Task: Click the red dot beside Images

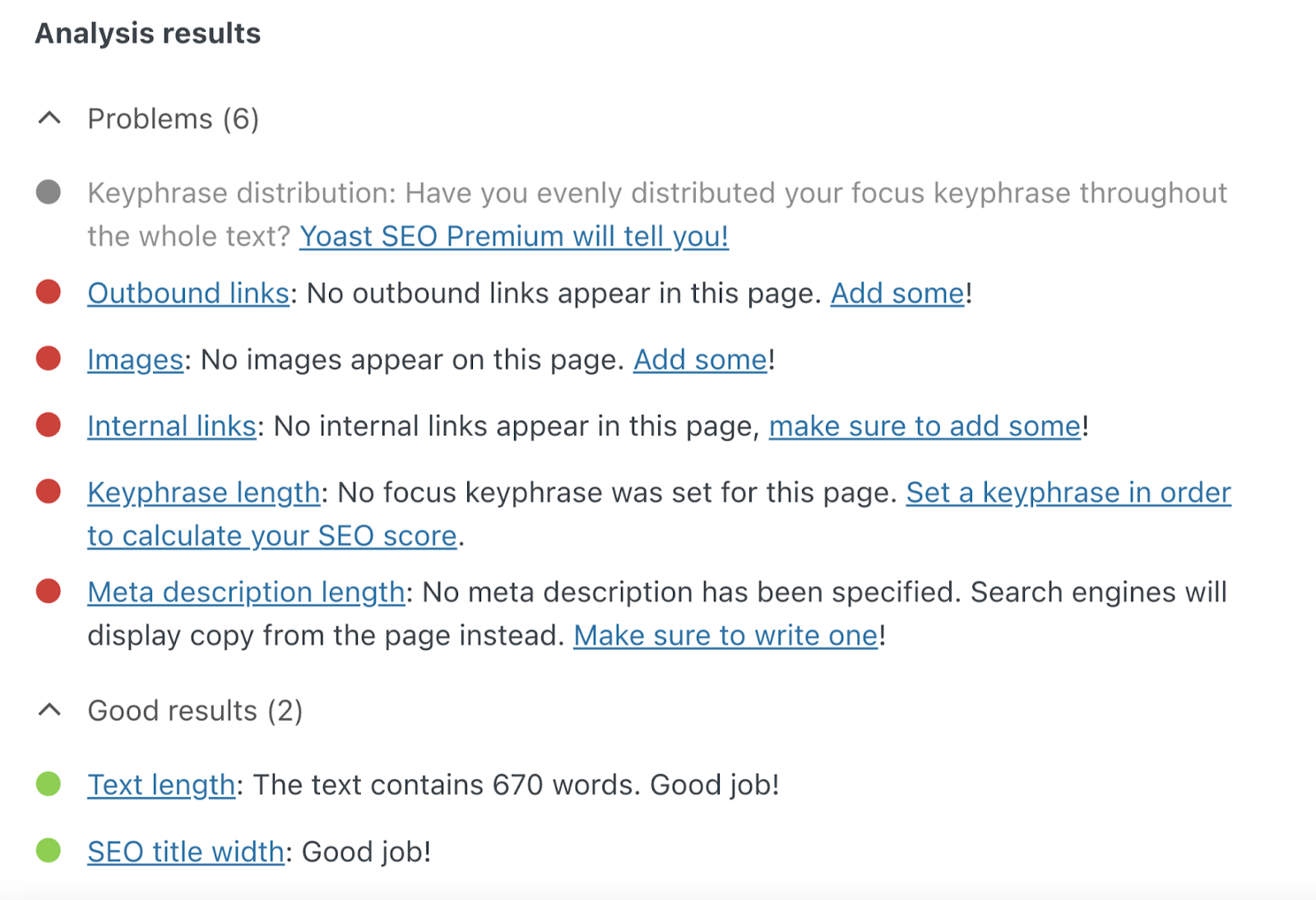Action: (49, 360)
